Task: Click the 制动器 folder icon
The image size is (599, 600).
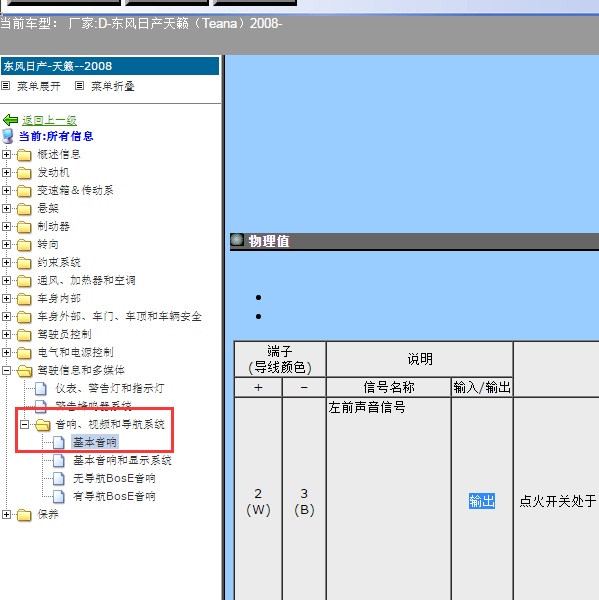Action: pos(24,227)
